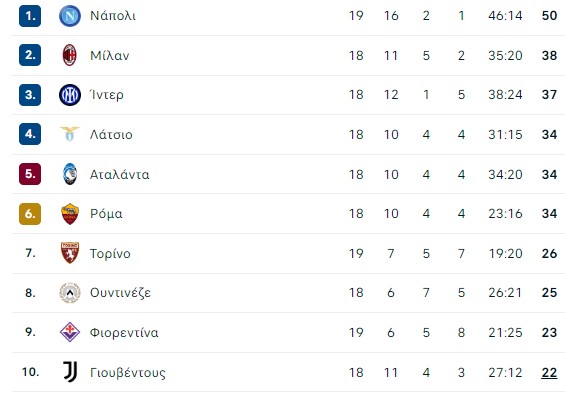This screenshot has width=565, height=394.
Task: Click the Inter club crest
Action: click(70, 95)
